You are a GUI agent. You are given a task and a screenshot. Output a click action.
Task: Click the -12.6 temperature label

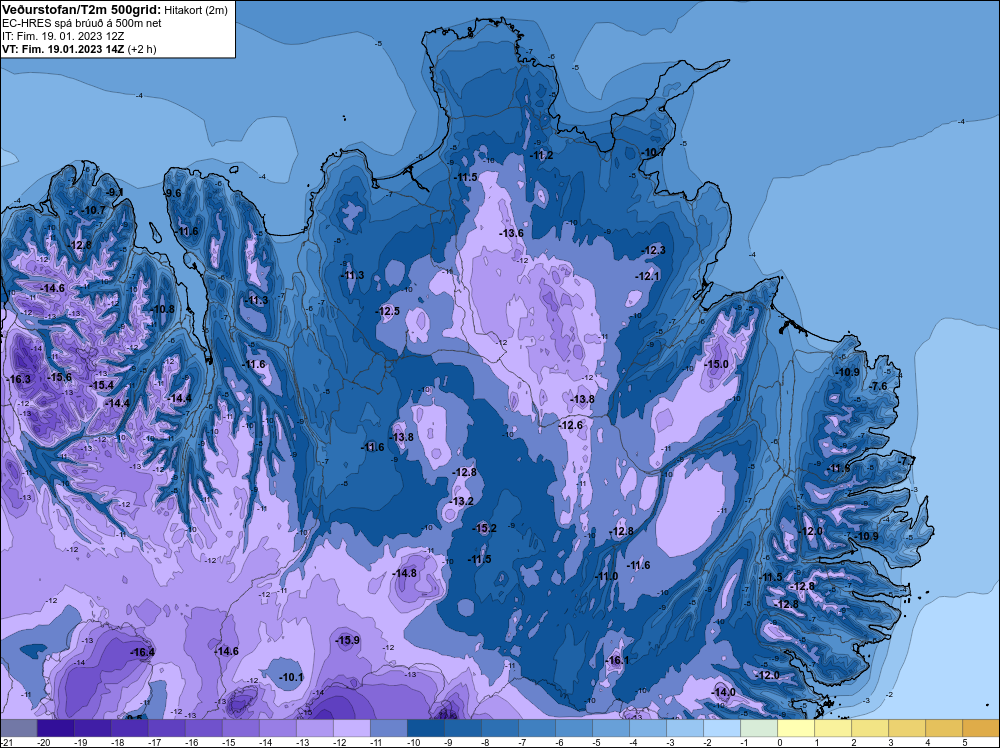(x=571, y=425)
